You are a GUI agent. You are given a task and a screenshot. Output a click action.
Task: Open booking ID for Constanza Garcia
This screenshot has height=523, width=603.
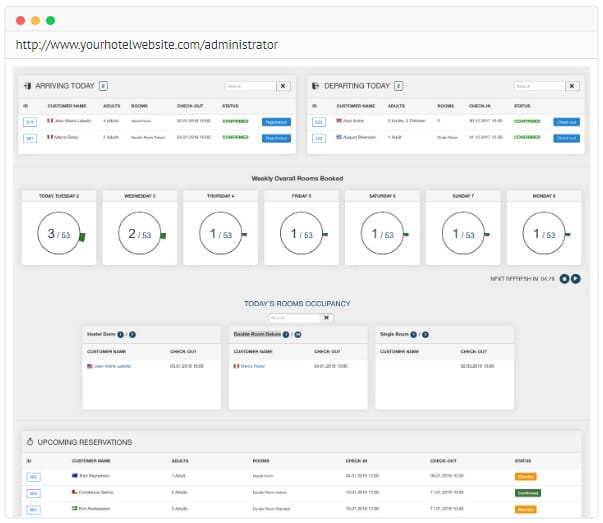point(33,493)
